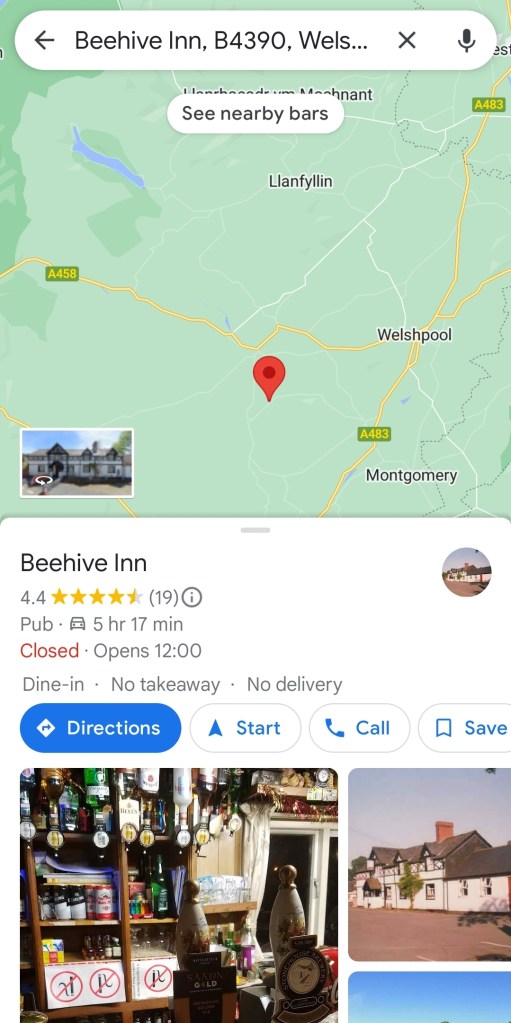
Task: Tap the Welshpool town label on map
Action: [x=414, y=335]
